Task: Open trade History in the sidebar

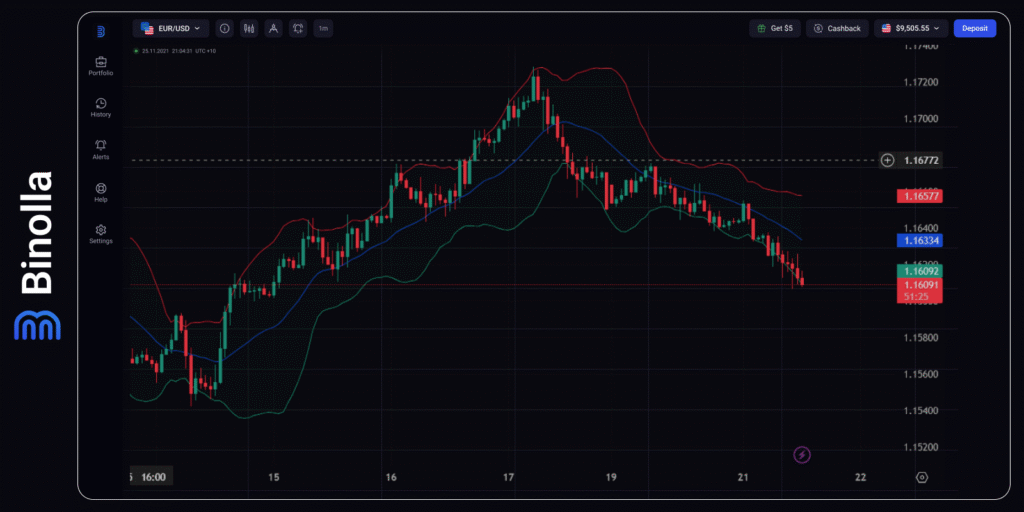Action: (x=100, y=107)
